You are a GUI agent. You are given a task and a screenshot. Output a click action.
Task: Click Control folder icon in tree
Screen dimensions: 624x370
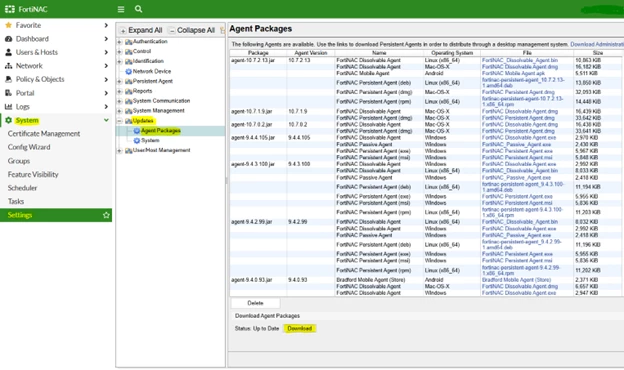(x=129, y=51)
